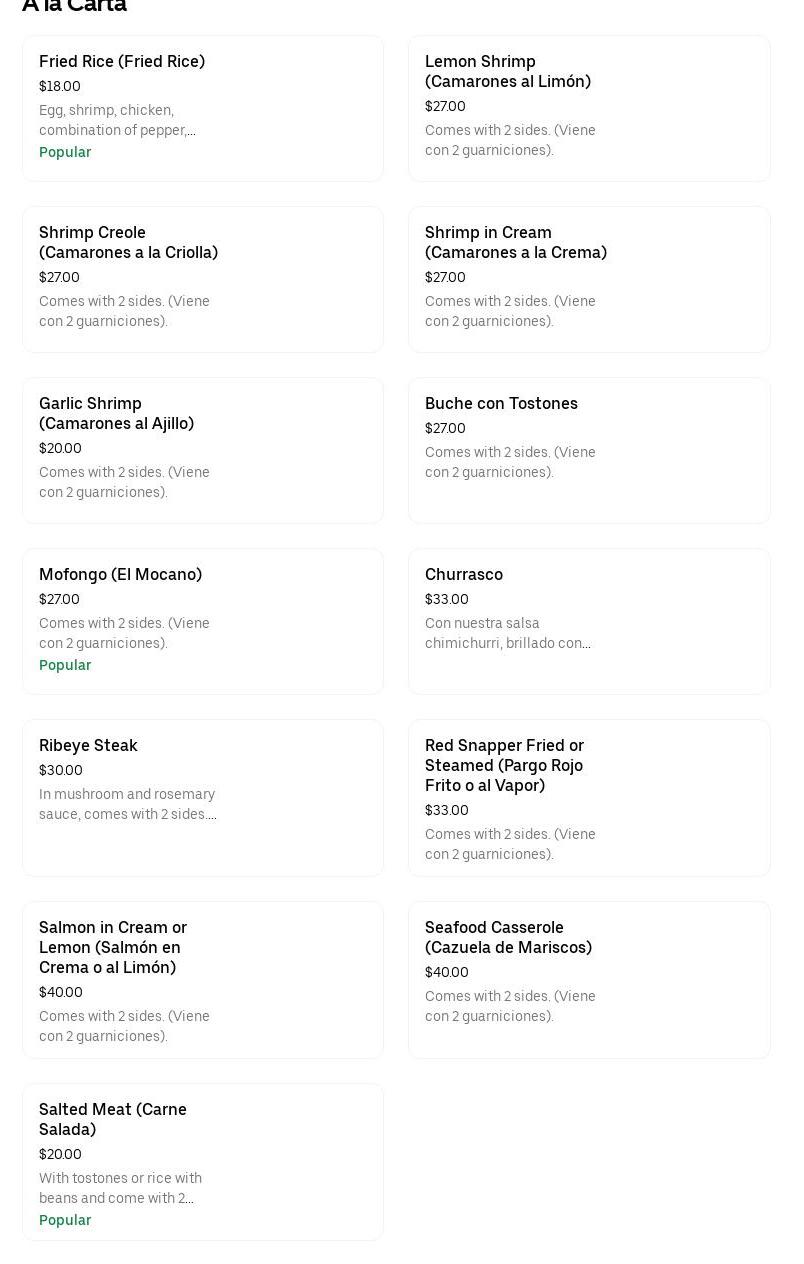Click the $33.00 price under Churrasco

point(446,600)
